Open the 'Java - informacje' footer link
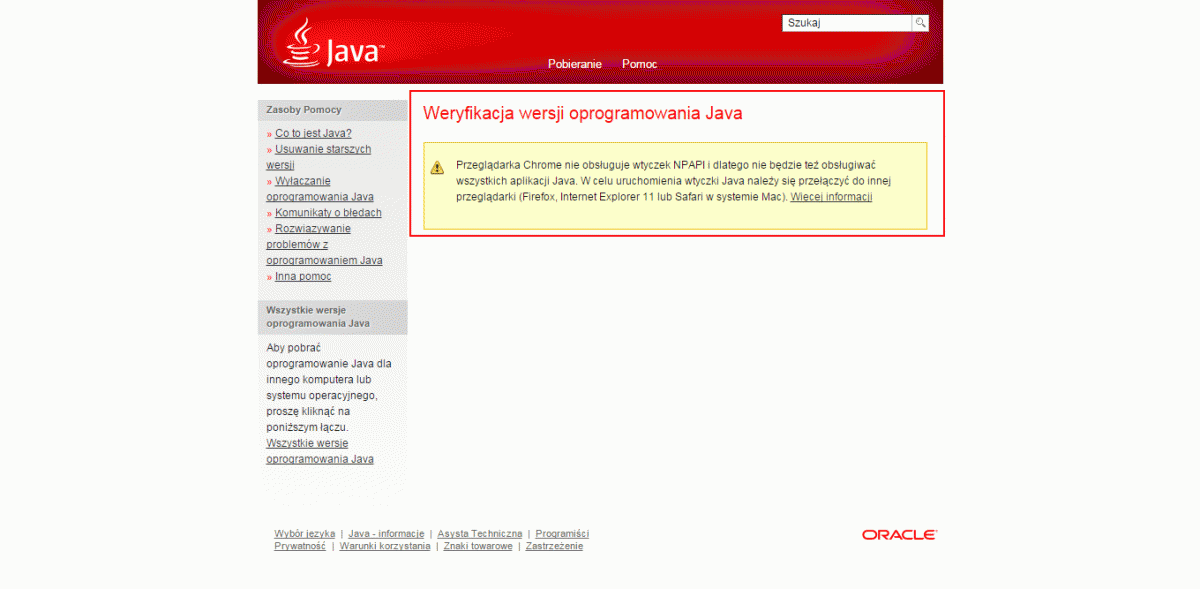1200x589 pixels. 386,534
